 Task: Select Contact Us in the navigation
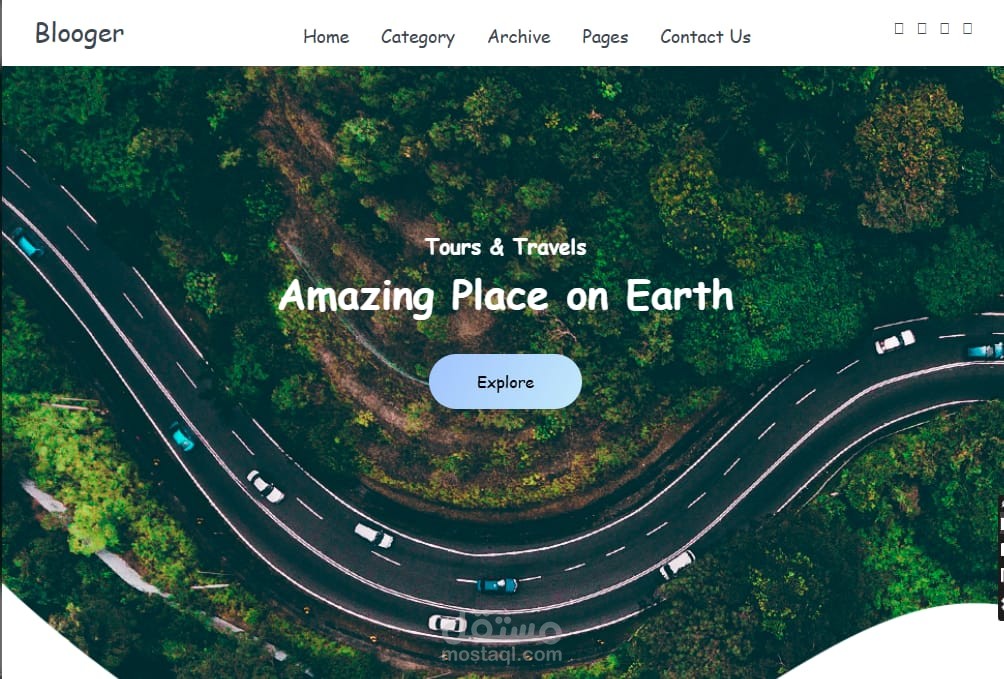[x=705, y=37]
